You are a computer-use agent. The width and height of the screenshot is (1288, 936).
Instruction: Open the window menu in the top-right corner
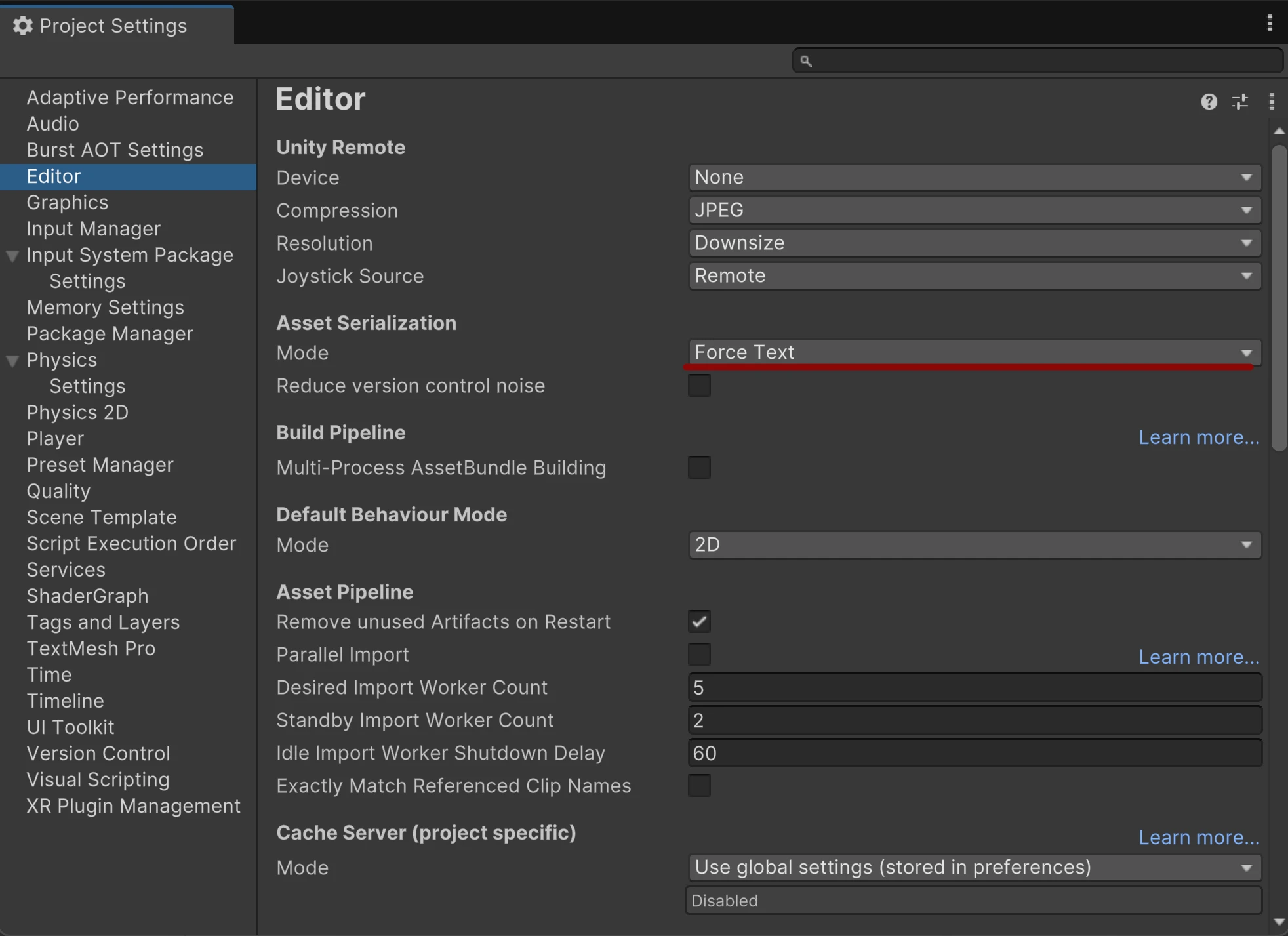tap(1270, 24)
